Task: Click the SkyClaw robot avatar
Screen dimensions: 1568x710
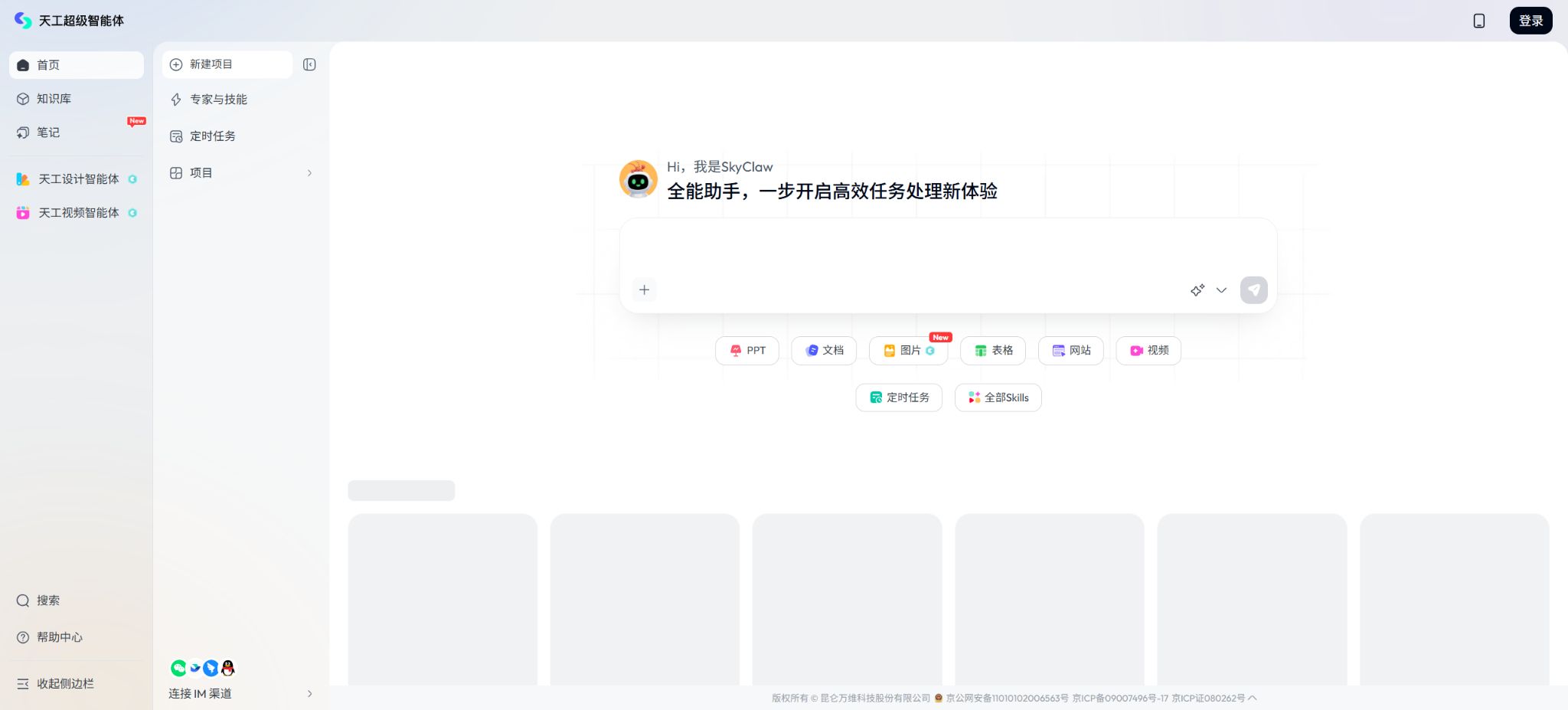Action: [x=638, y=179]
